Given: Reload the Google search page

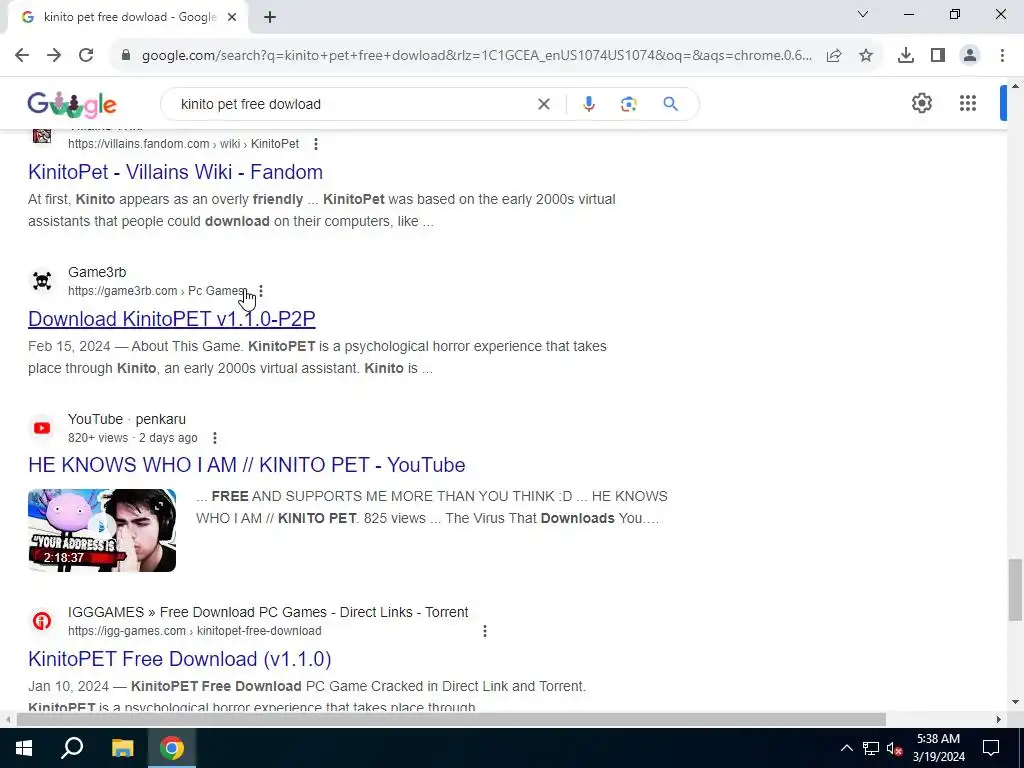Looking at the screenshot, I should tap(86, 56).
